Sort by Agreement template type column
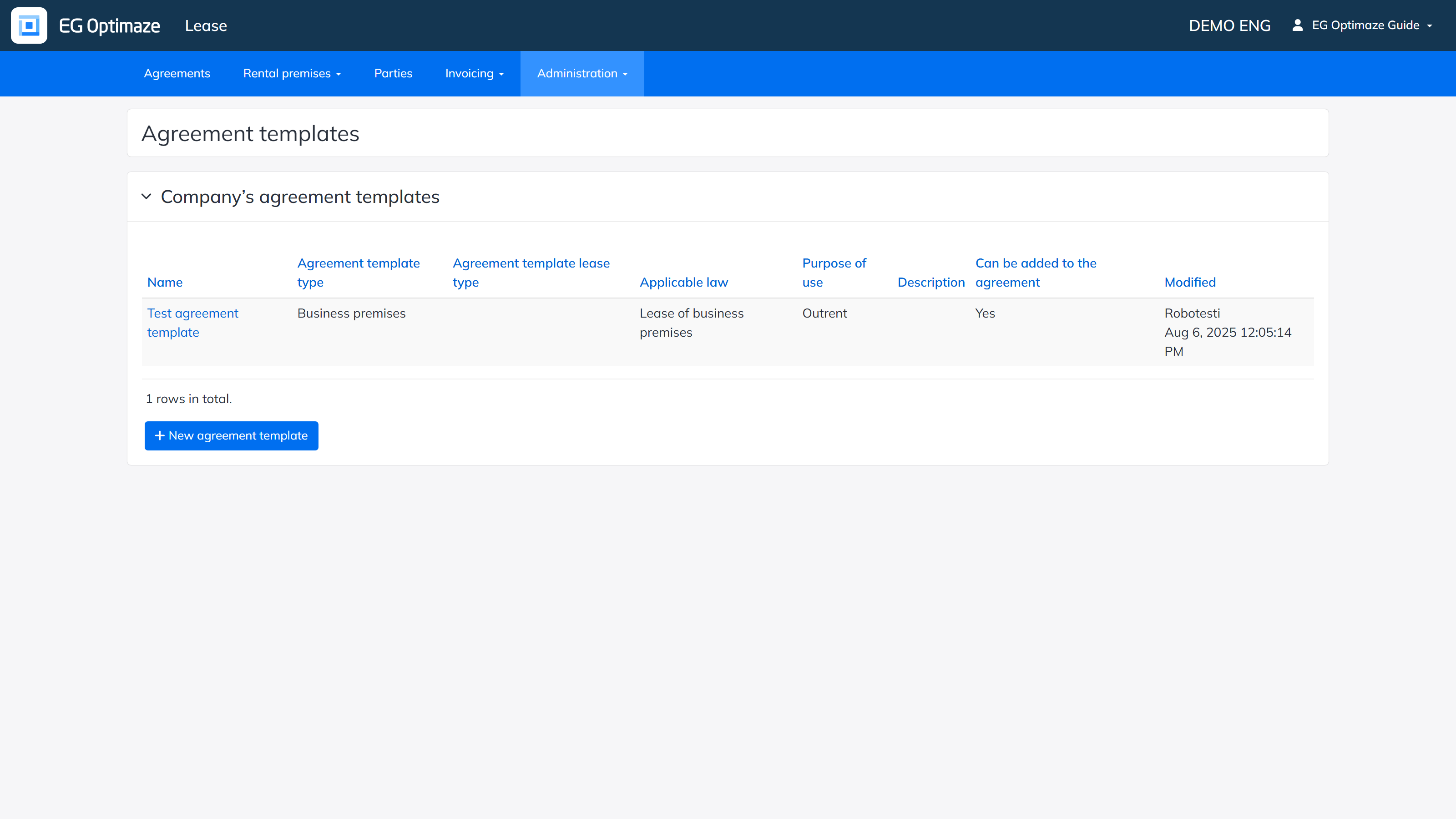Viewport: 1456px width, 819px height. tap(359, 273)
